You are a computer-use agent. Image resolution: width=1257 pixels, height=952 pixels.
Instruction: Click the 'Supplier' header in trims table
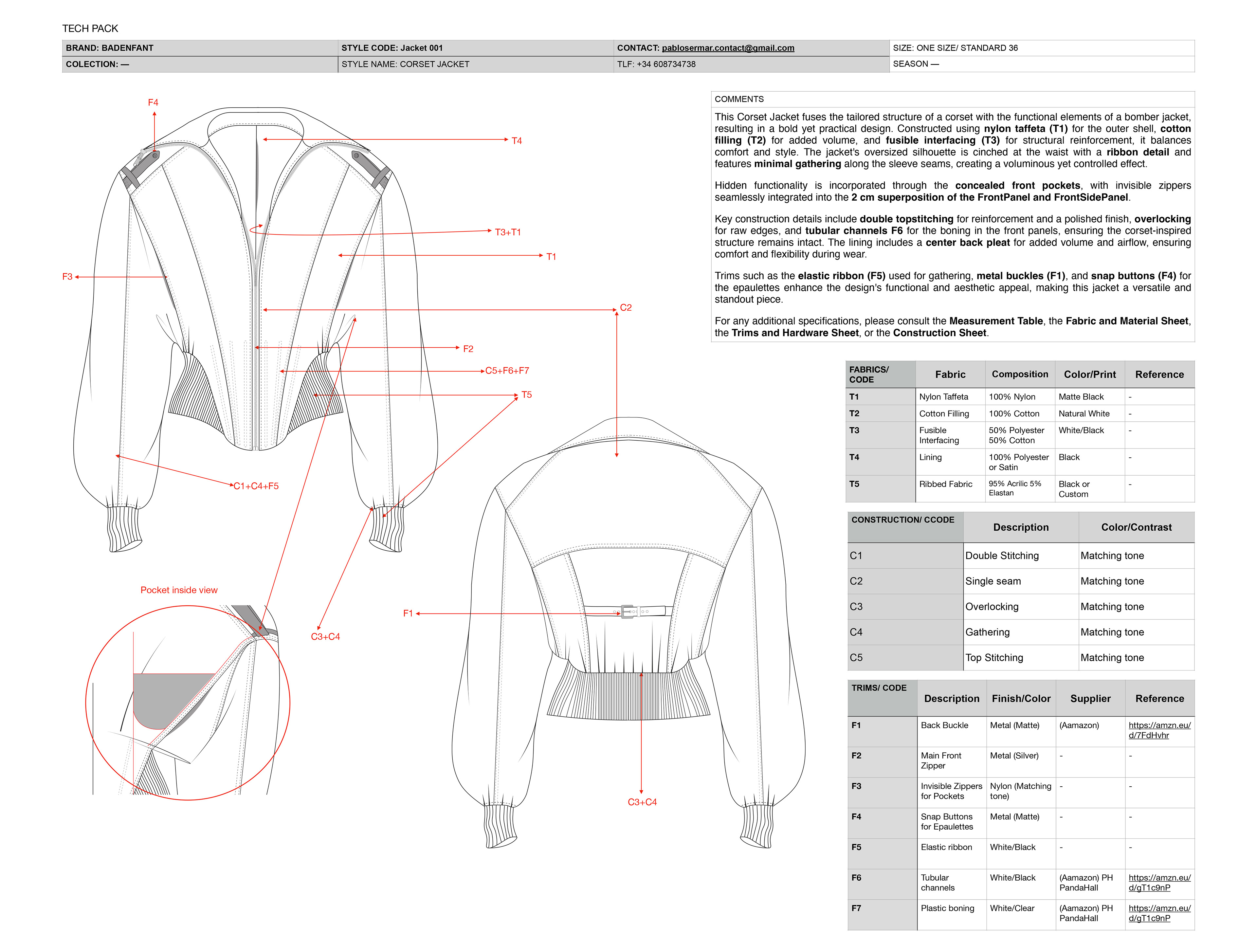pyautogui.click(x=1090, y=699)
